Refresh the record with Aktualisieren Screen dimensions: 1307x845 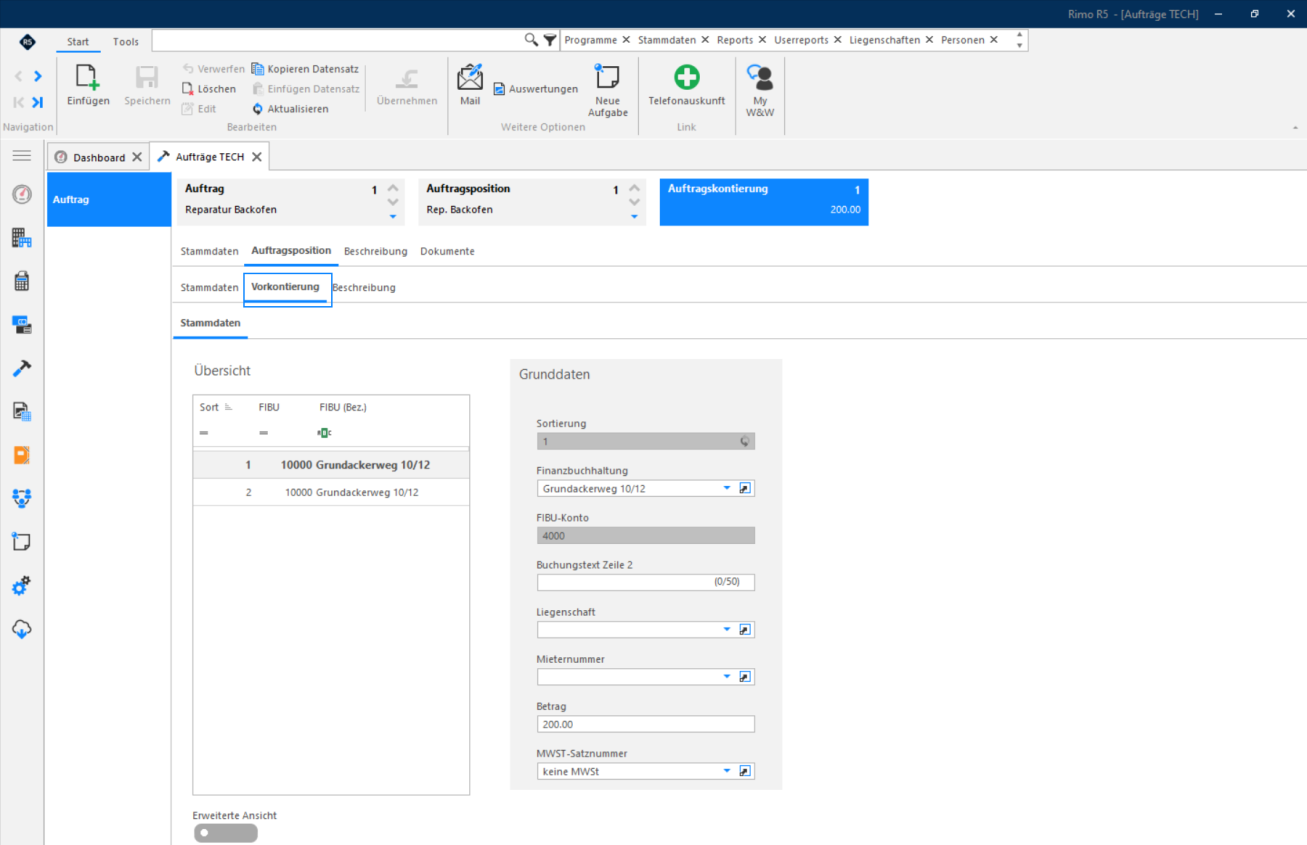[x=291, y=109]
